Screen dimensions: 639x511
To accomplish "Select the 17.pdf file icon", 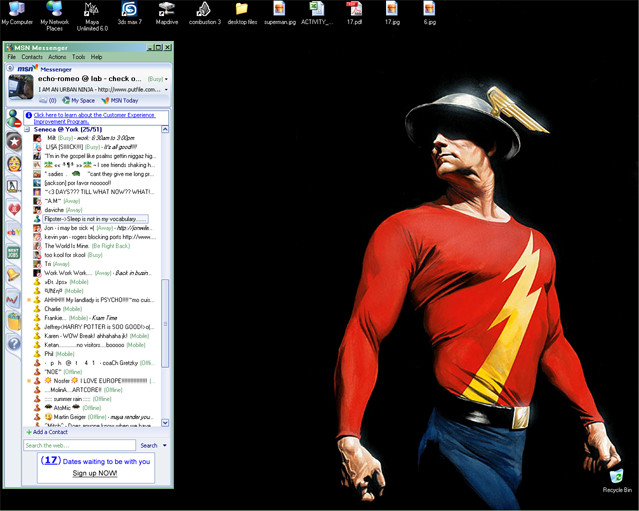I will (x=354, y=13).
